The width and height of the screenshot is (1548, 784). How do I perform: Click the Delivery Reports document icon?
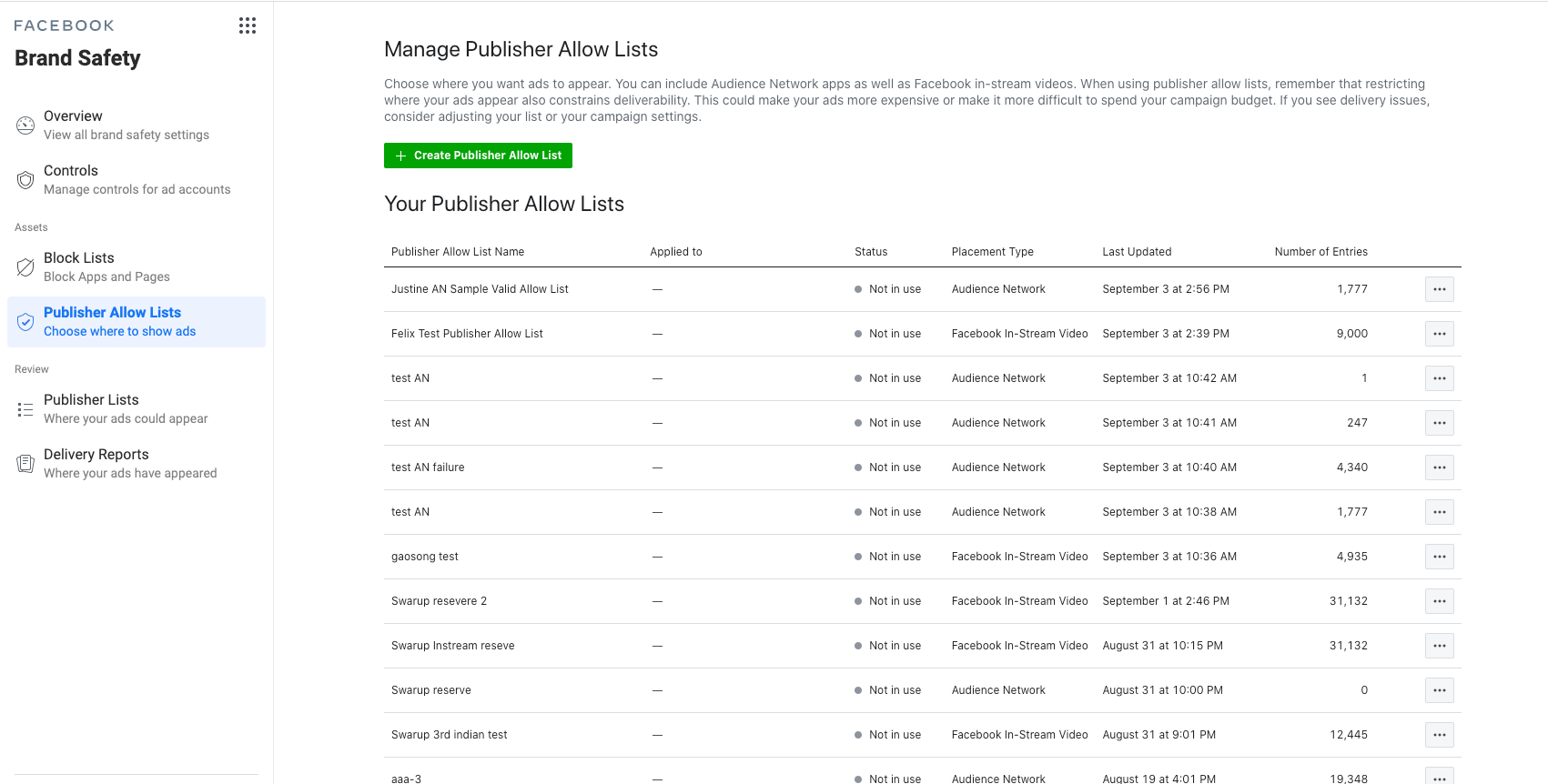click(25, 464)
